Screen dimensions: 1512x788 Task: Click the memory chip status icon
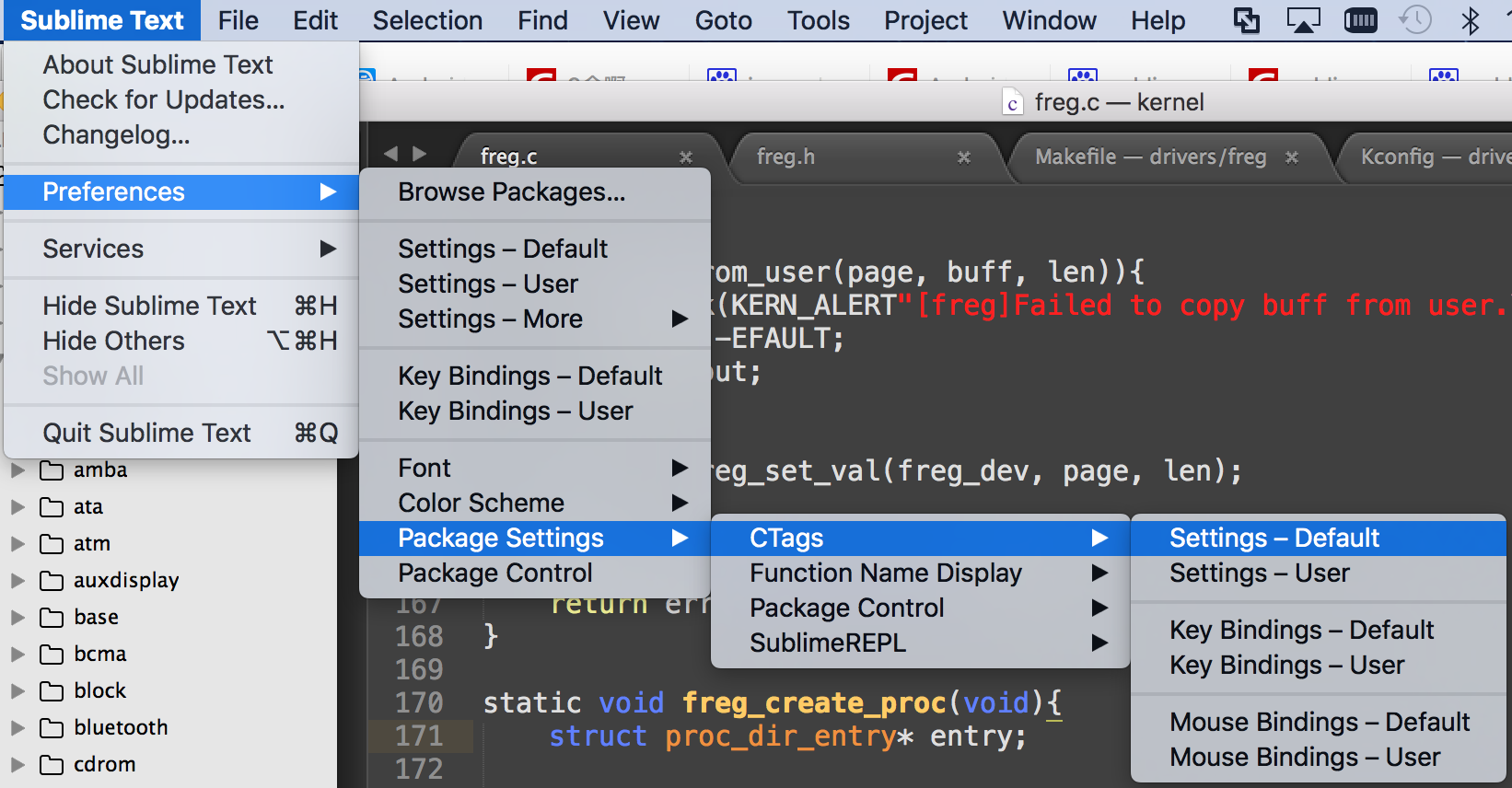pos(1360,20)
